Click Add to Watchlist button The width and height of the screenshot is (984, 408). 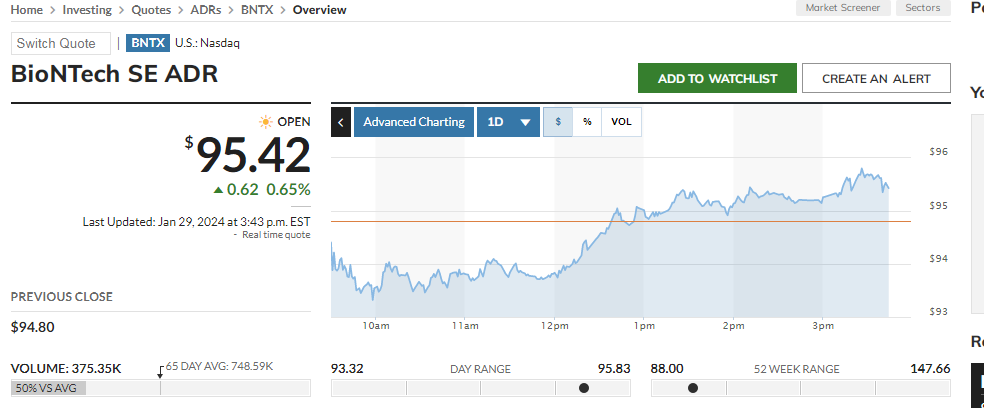717,79
